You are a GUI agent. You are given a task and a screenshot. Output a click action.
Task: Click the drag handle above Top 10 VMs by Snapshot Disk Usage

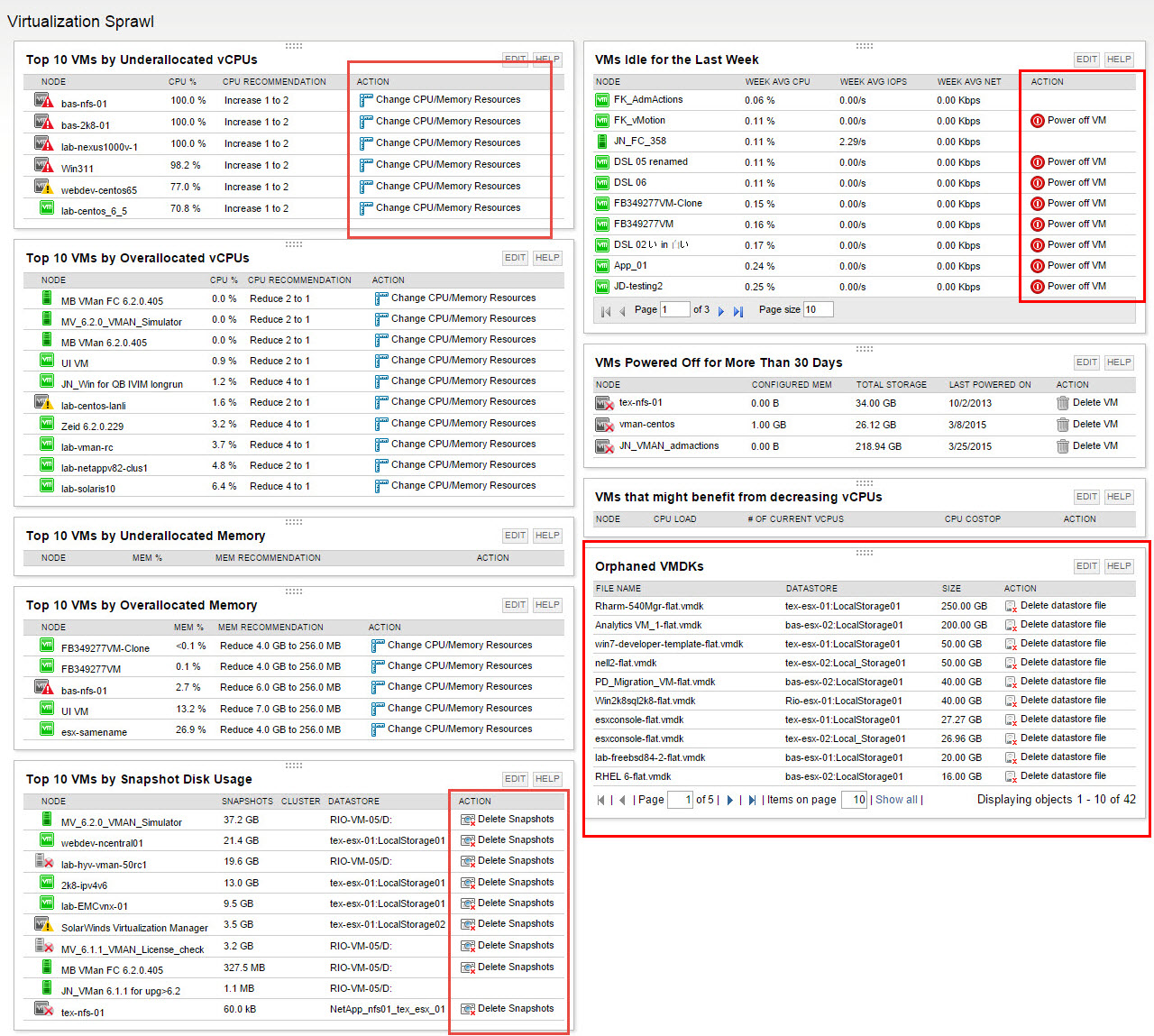point(294,765)
